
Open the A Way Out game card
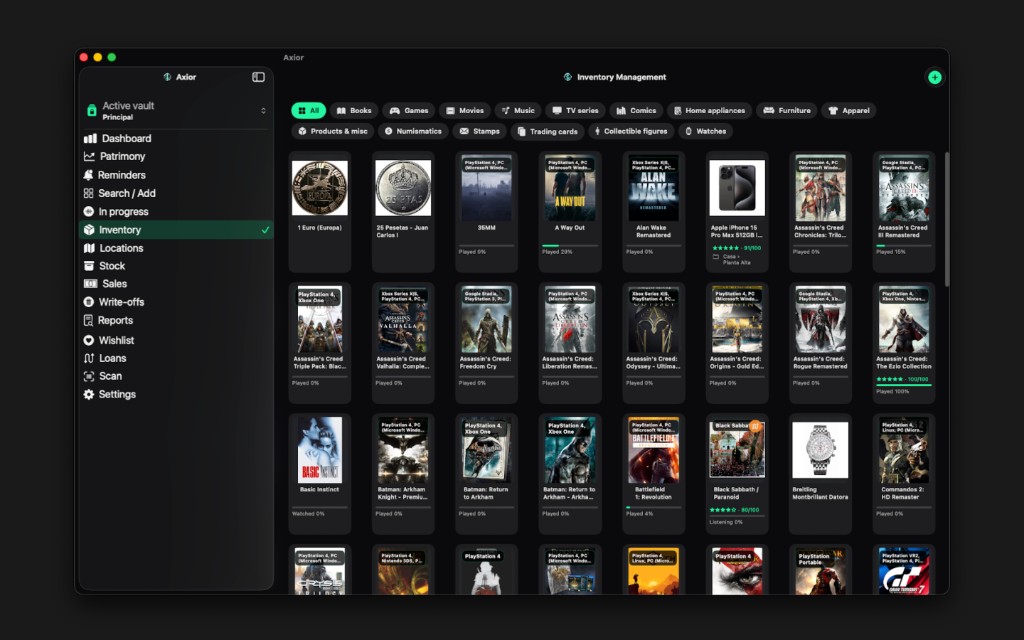[570, 212]
